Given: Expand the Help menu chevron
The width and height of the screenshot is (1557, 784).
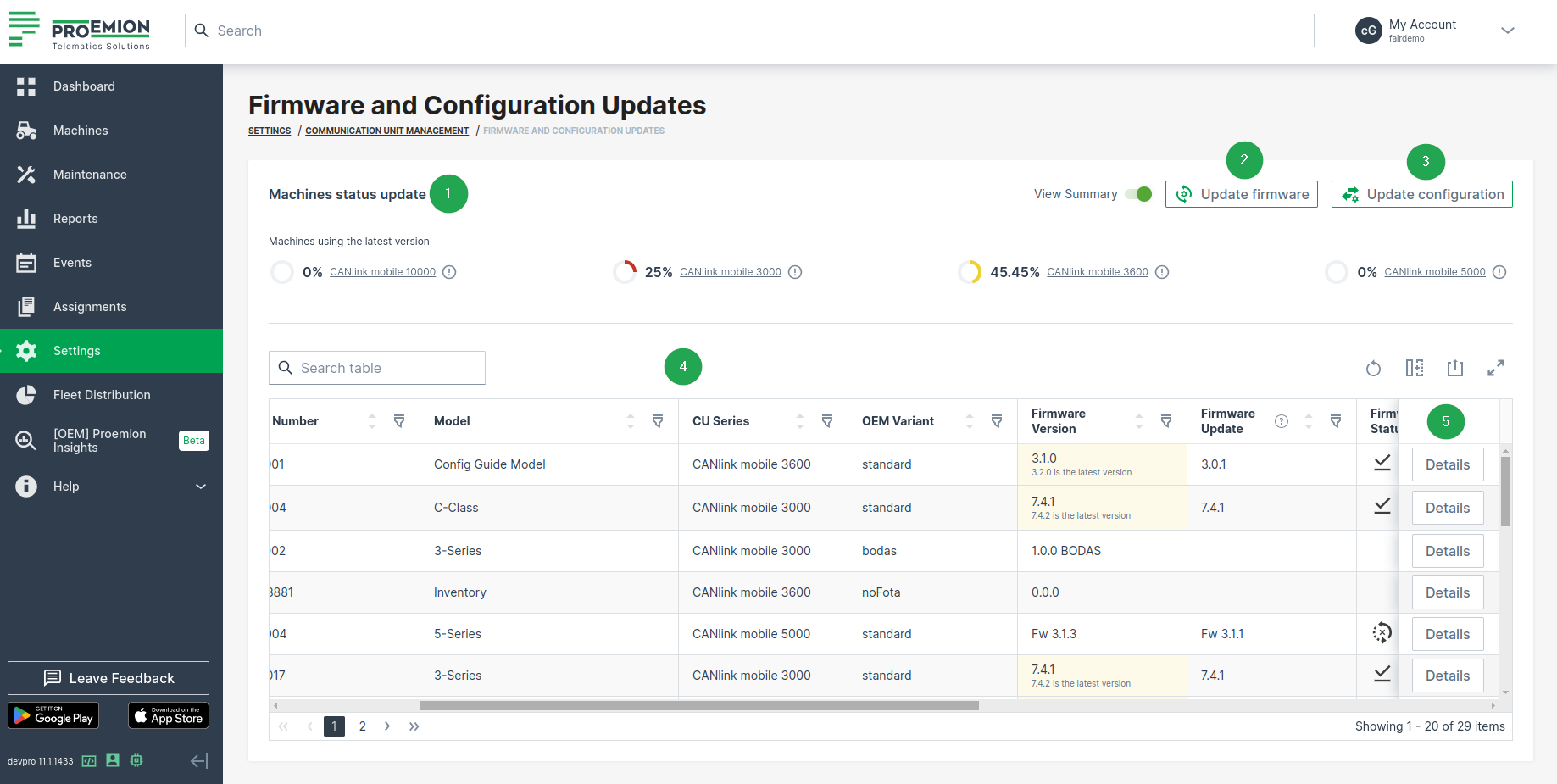Looking at the screenshot, I should click(201, 487).
